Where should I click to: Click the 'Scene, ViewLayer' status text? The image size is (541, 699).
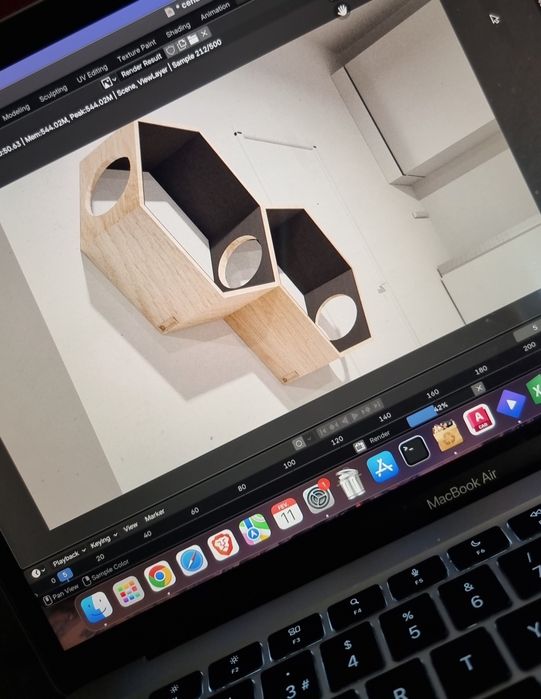pyautogui.click(x=143, y=82)
